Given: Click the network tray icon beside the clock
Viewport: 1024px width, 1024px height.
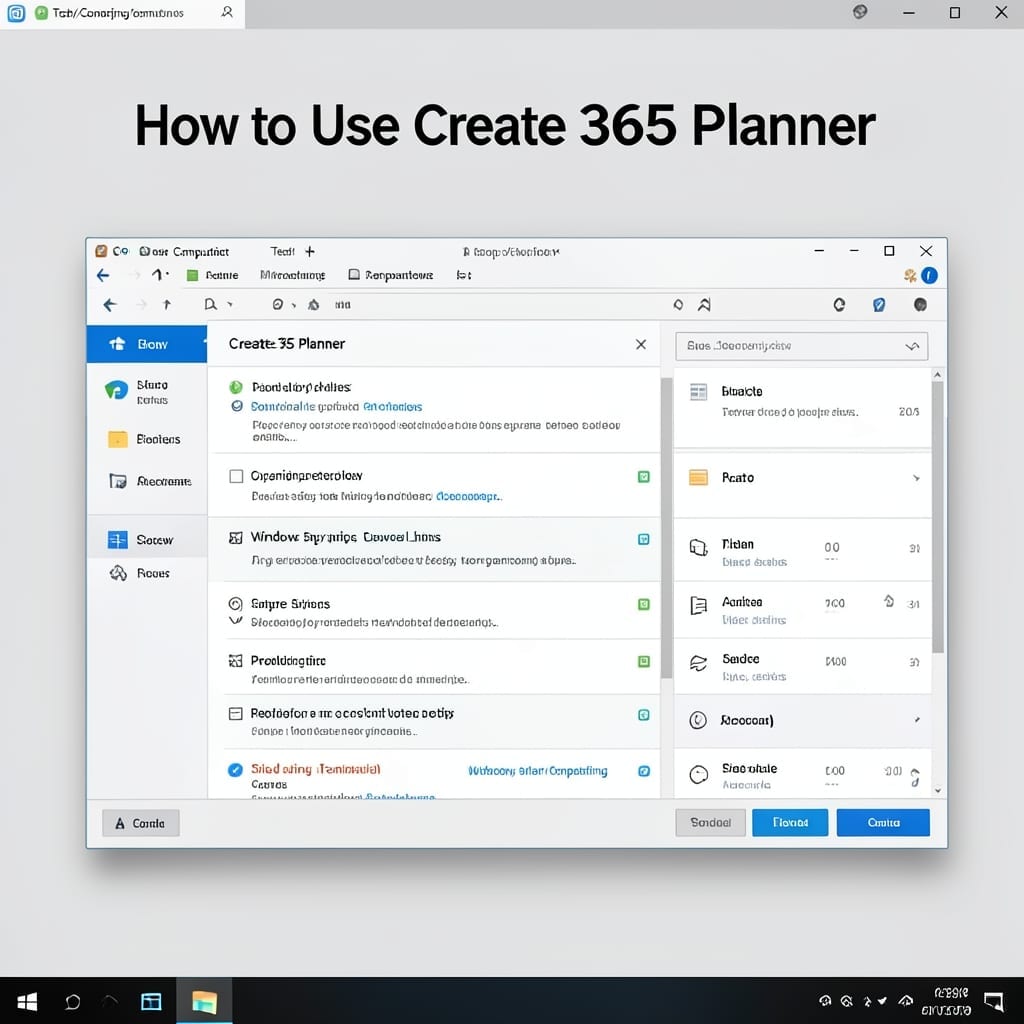Looking at the screenshot, I should click(905, 1000).
